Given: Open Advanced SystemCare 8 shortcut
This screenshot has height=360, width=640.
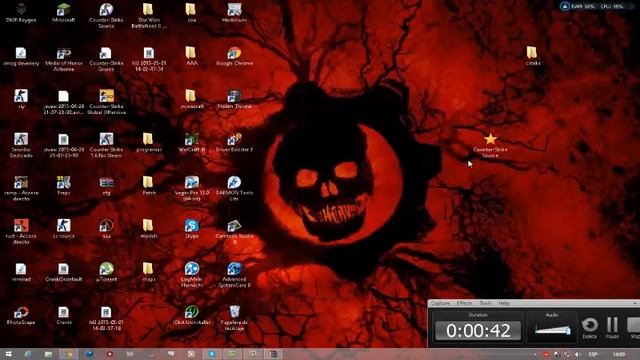Looking at the screenshot, I should 234,275.
